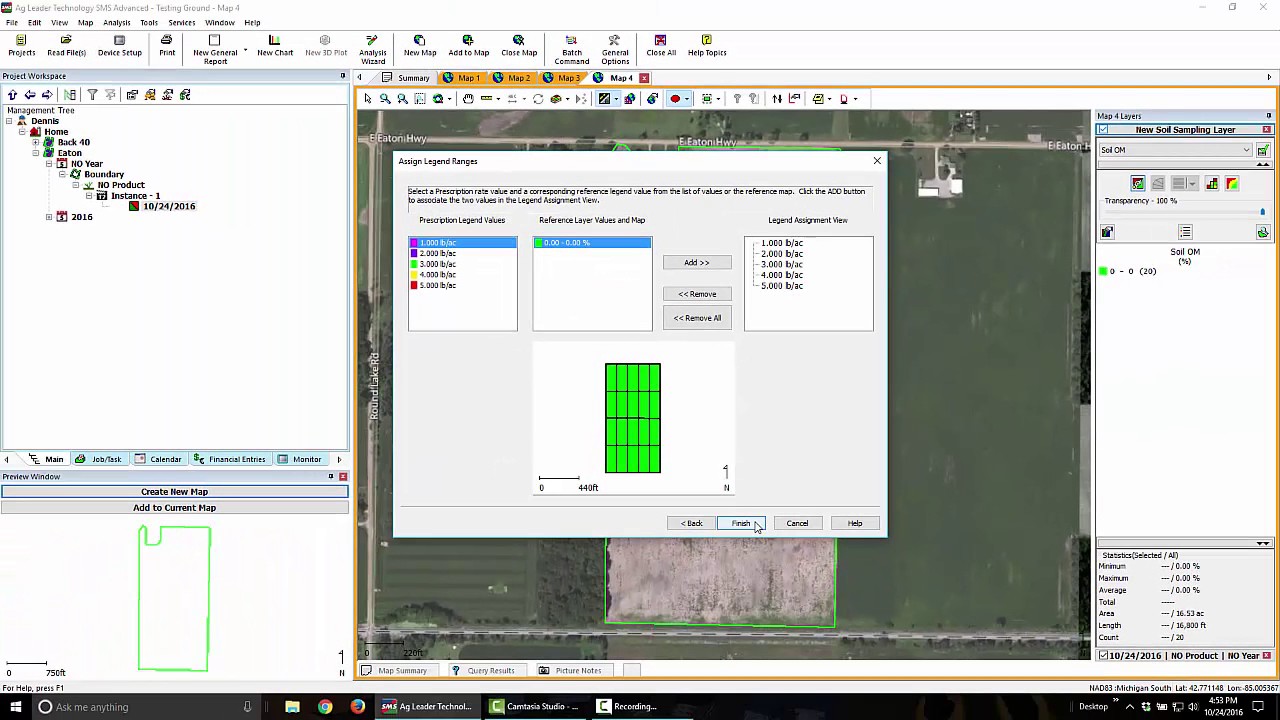Open the File menu

12,22
